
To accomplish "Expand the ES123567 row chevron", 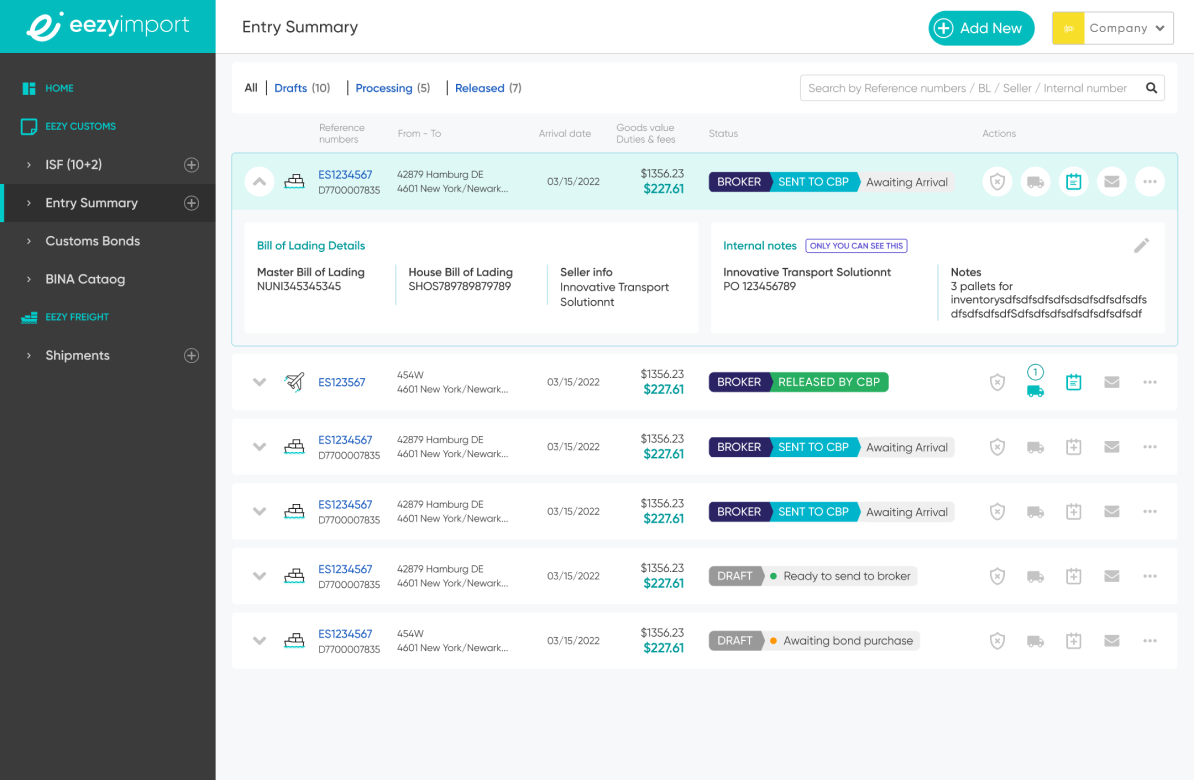I will point(259,382).
